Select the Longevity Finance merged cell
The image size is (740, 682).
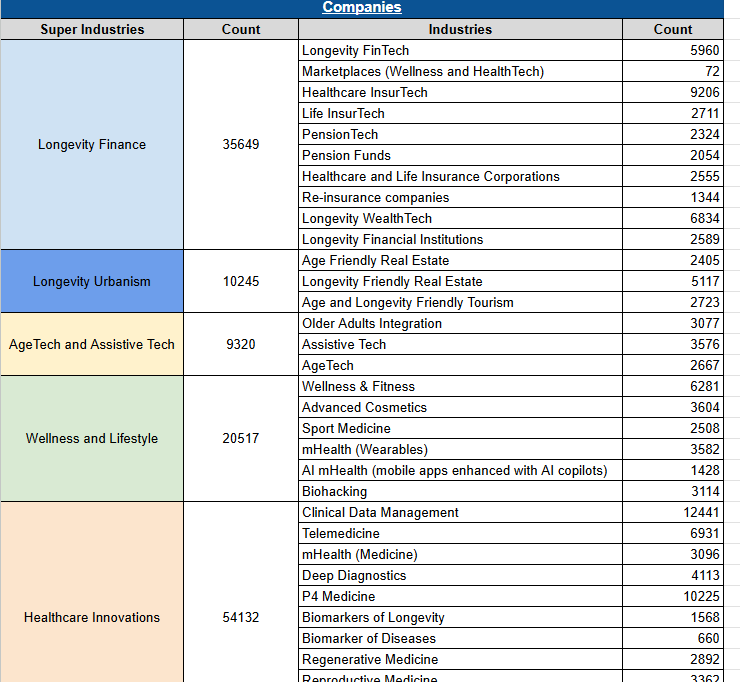92,145
